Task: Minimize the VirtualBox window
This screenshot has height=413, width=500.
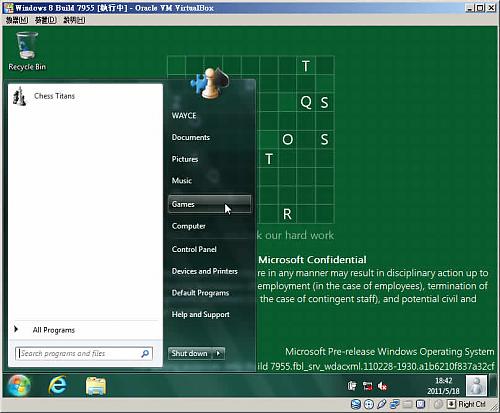Action: [x=470, y=8]
